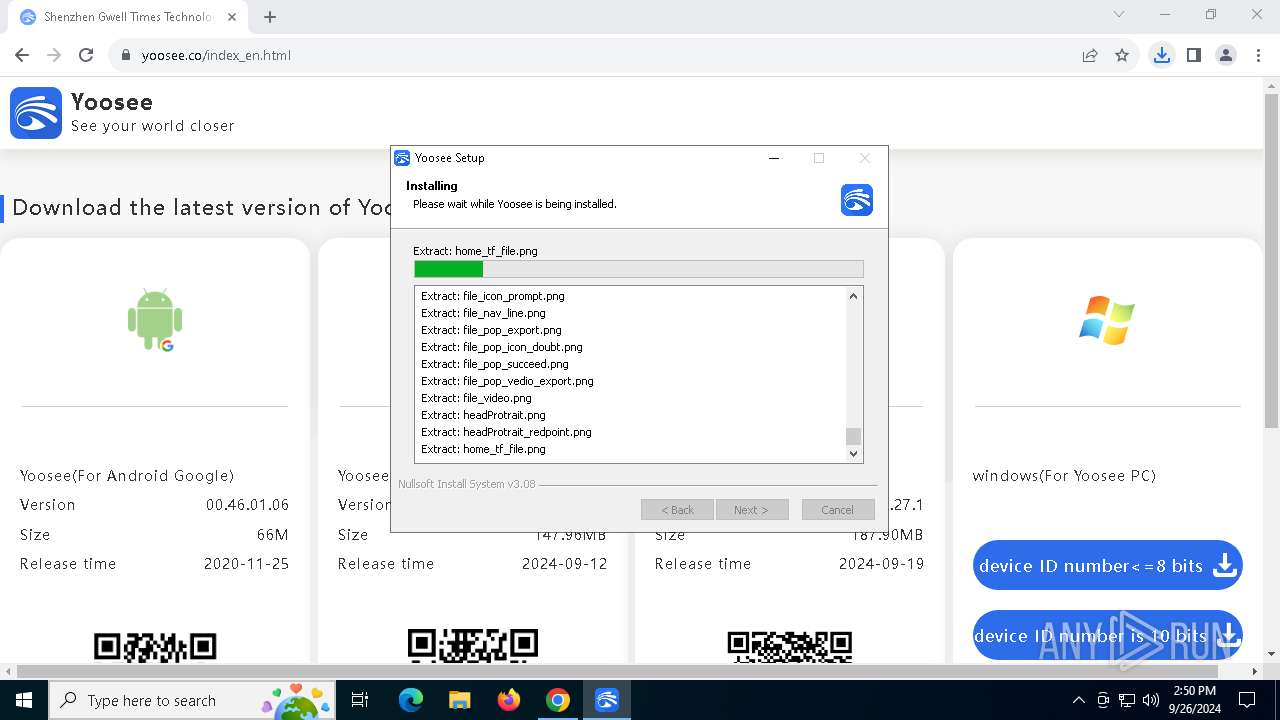Open the Chrome profile avatar
1280x720 pixels.
pyautogui.click(x=1226, y=55)
